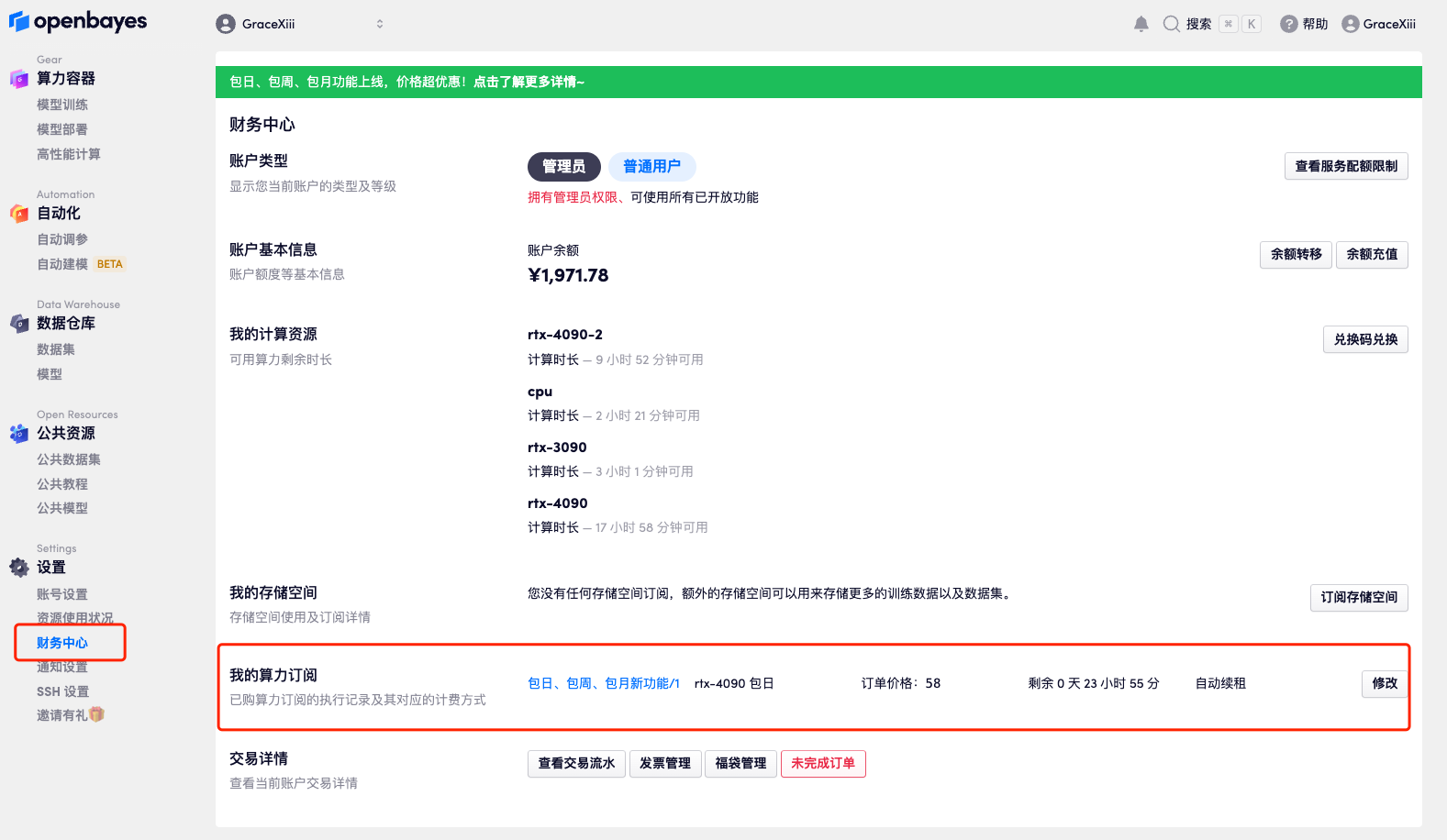
Task: Open 包日、包周、包月新功能/1 link
Action: pos(604,683)
